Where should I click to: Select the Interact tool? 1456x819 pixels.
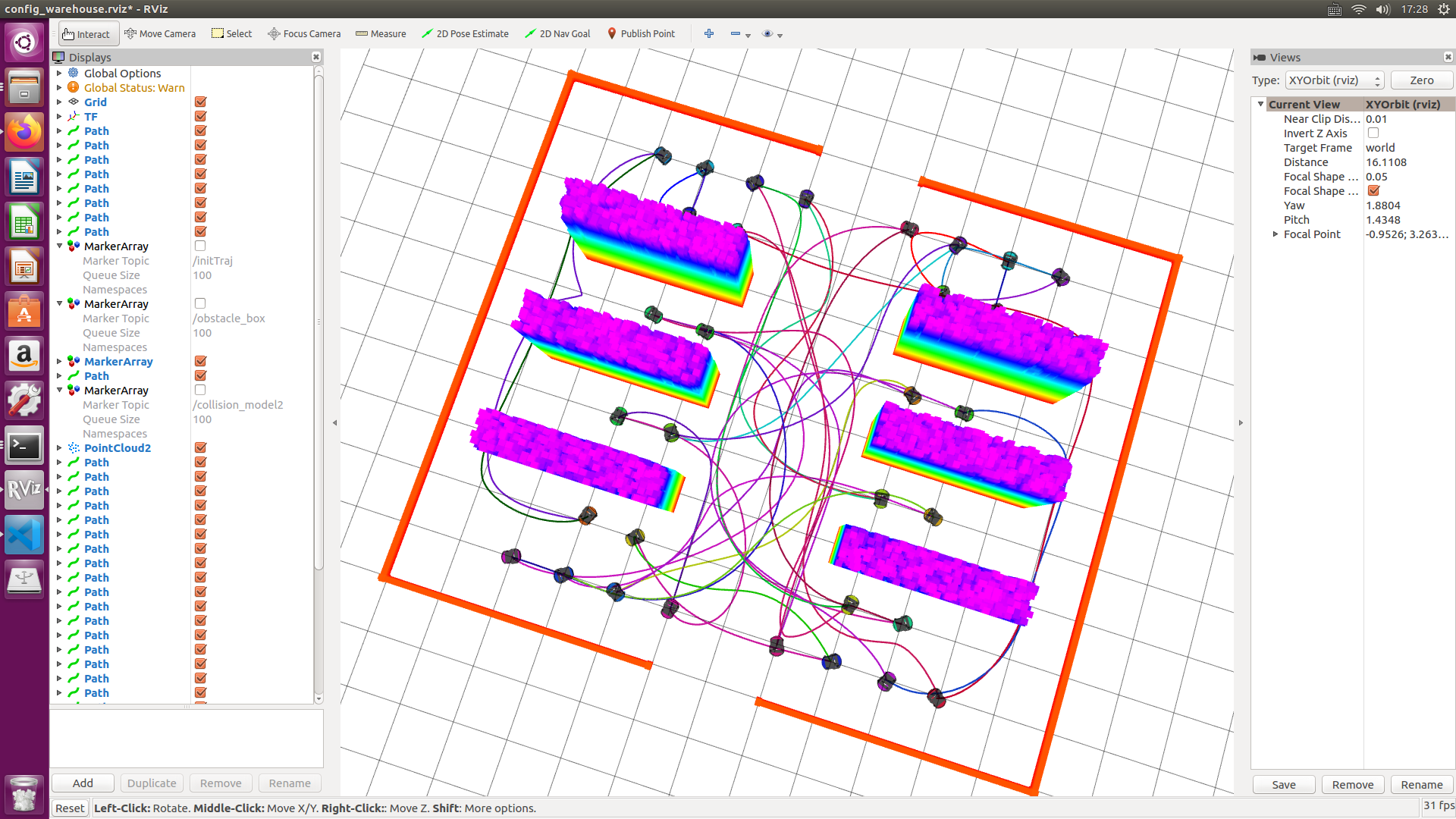click(86, 33)
